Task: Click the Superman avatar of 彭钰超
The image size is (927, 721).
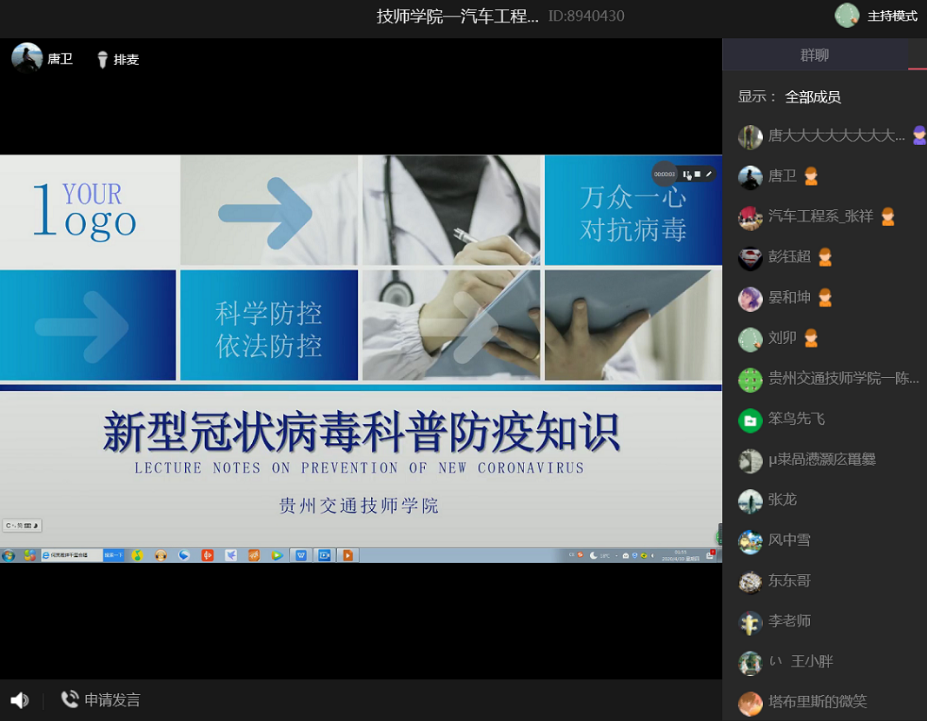Action: [x=750, y=258]
